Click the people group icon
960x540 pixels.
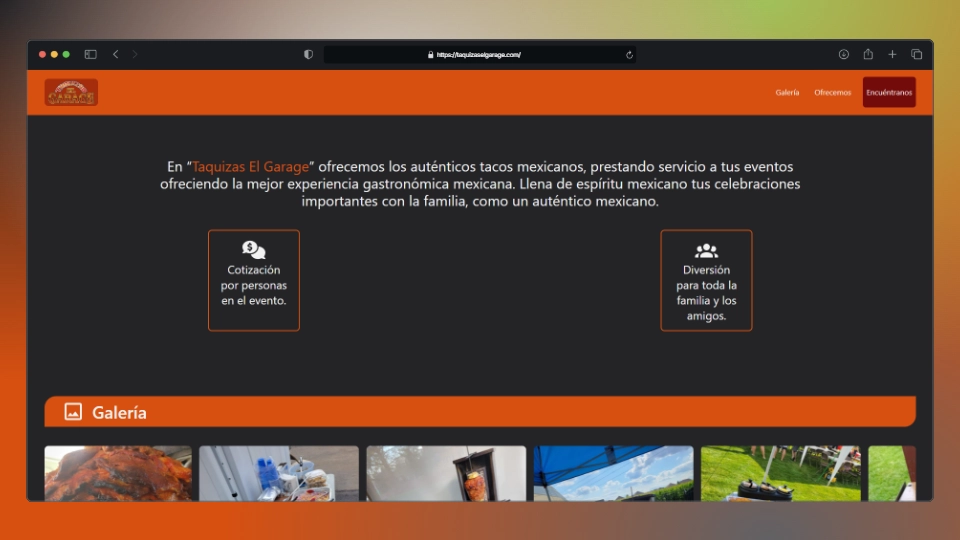pyautogui.click(x=706, y=250)
